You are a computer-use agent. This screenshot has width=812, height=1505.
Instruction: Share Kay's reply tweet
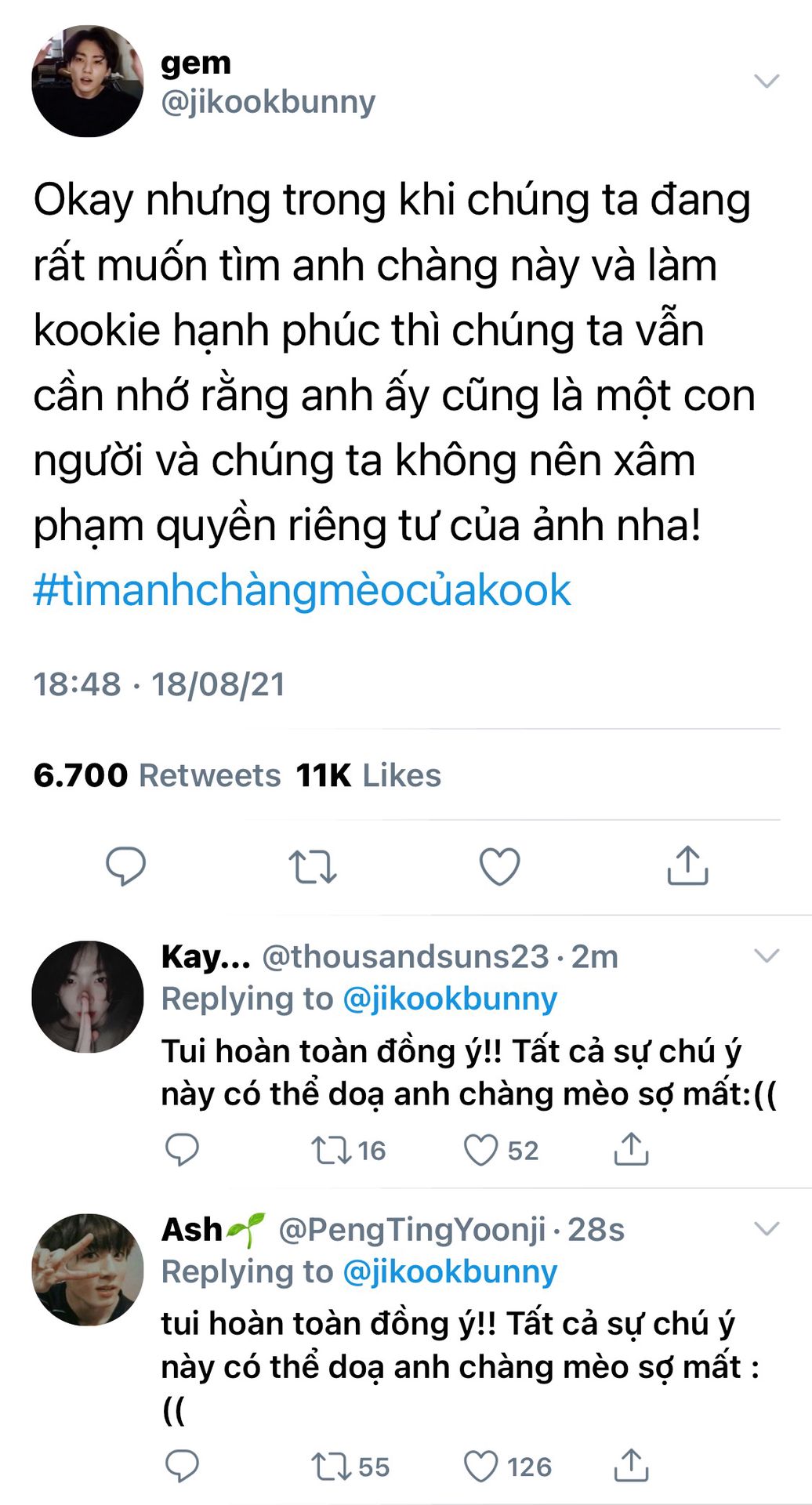pos(631,1149)
